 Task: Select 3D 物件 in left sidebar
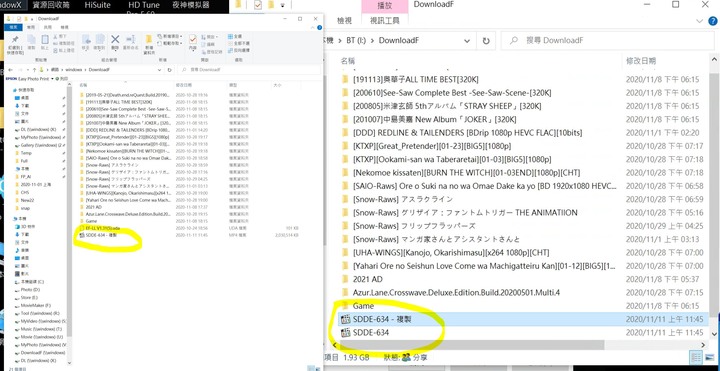(28, 226)
